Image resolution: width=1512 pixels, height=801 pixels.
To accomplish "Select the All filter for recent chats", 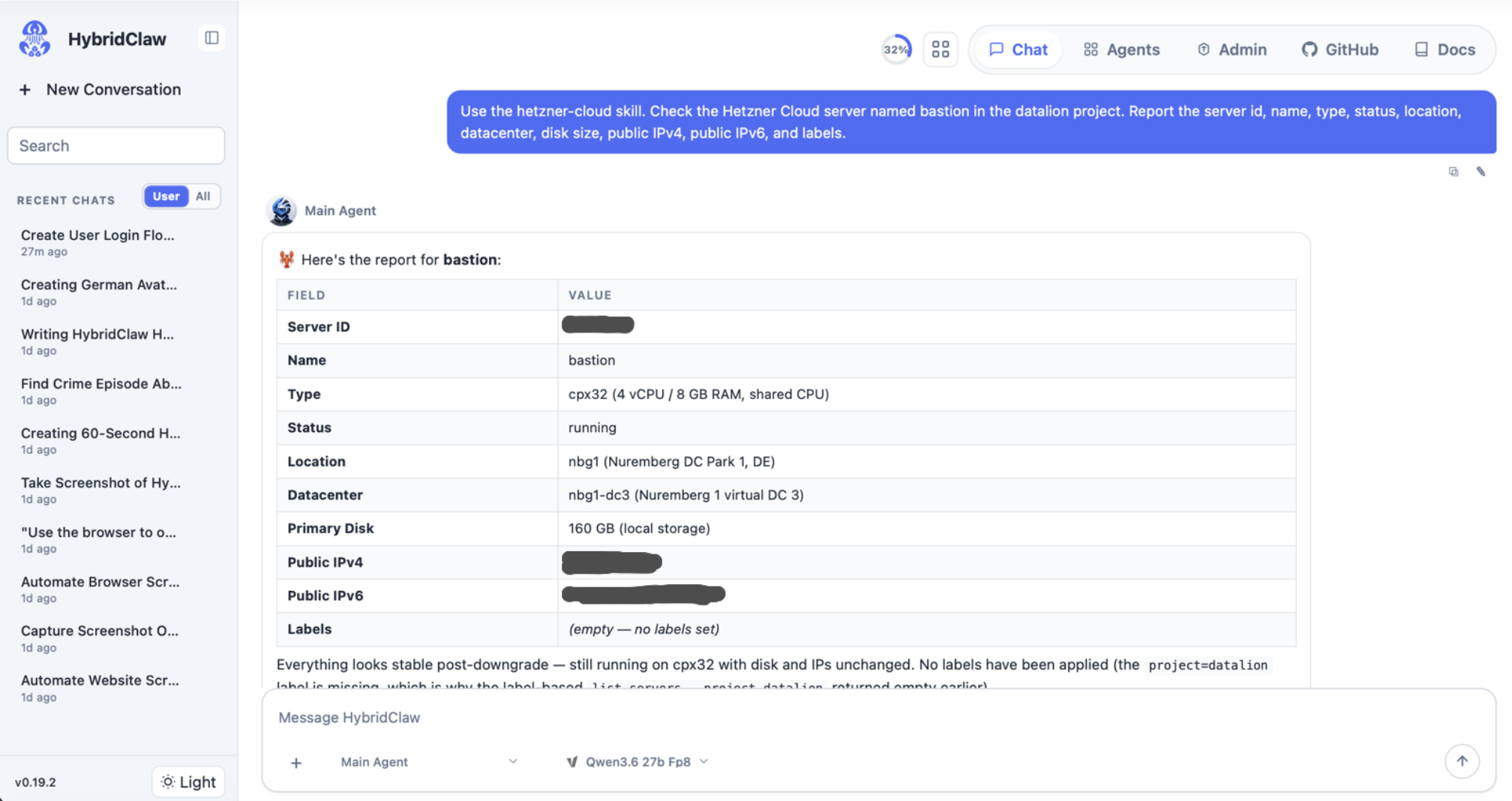I will [x=203, y=196].
